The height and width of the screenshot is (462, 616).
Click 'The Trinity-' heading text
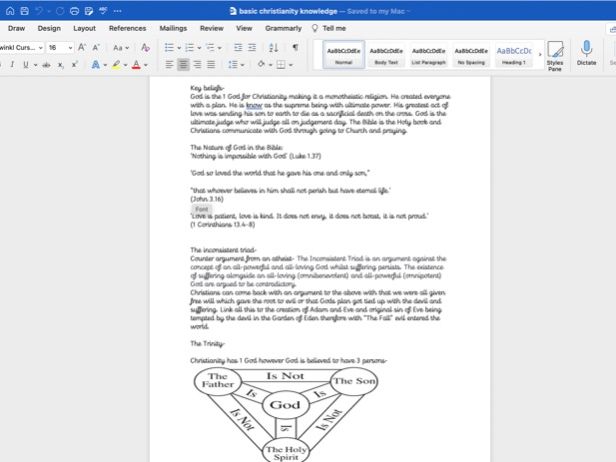pyautogui.click(x=208, y=344)
